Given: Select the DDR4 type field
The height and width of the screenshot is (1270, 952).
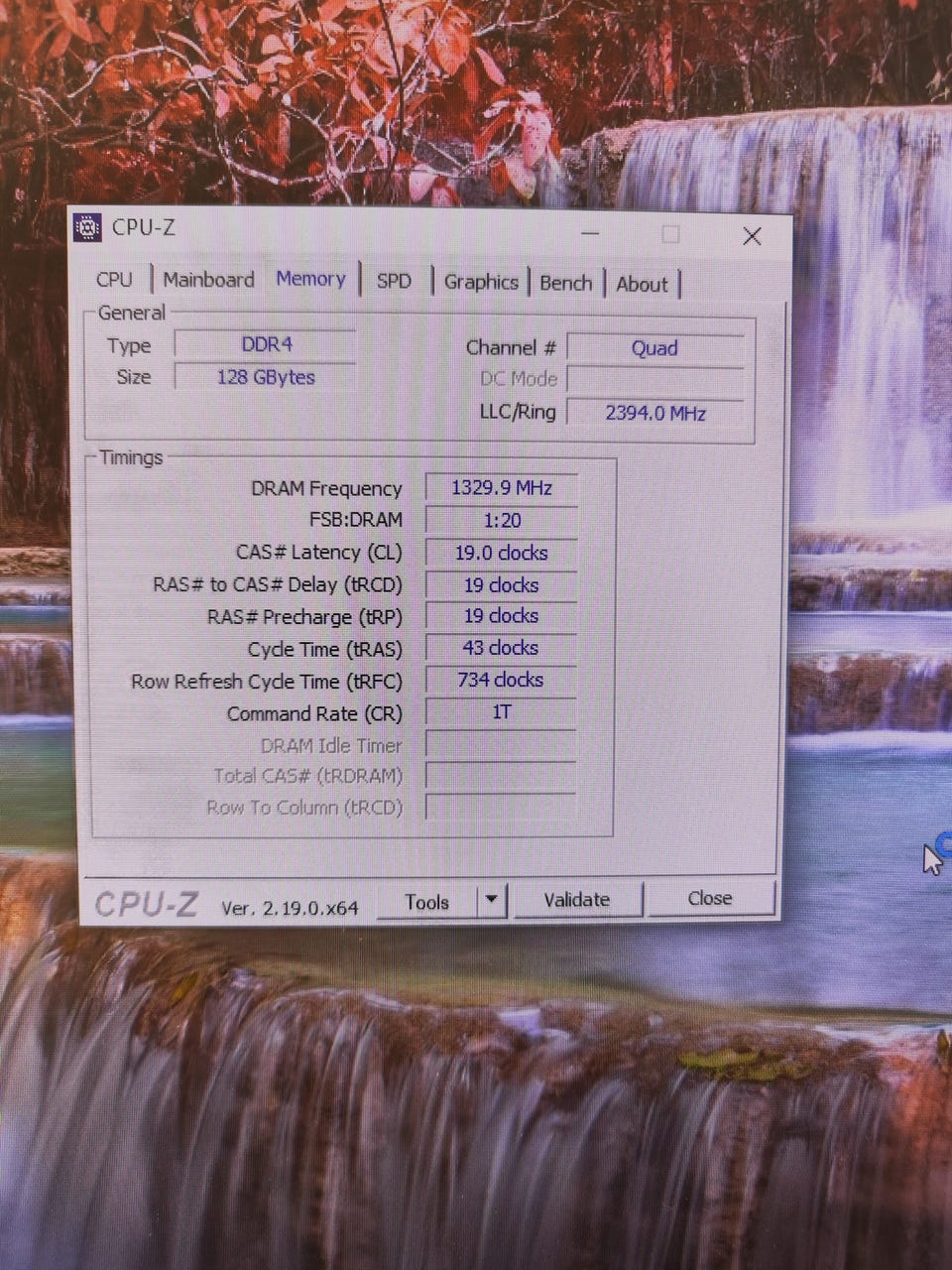Looking at the screenshot, I should coord(266,344).
